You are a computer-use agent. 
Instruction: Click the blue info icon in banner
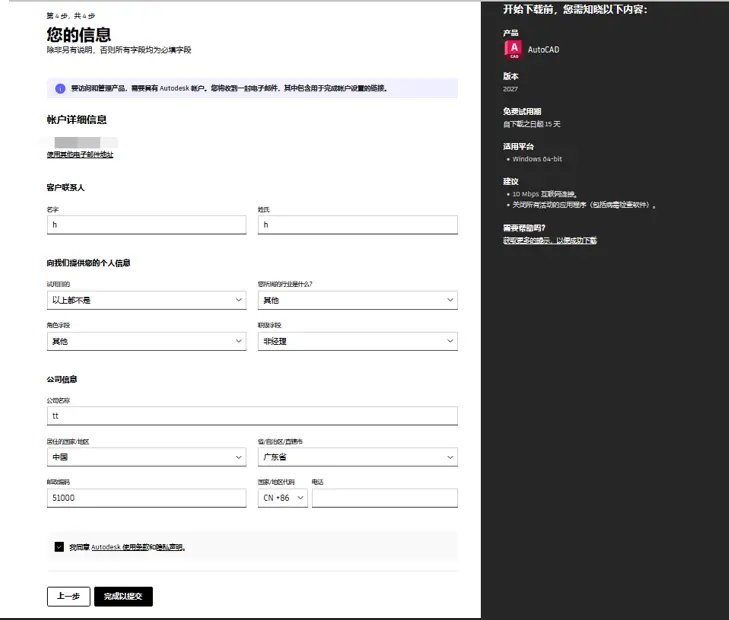tap(60, 88)
